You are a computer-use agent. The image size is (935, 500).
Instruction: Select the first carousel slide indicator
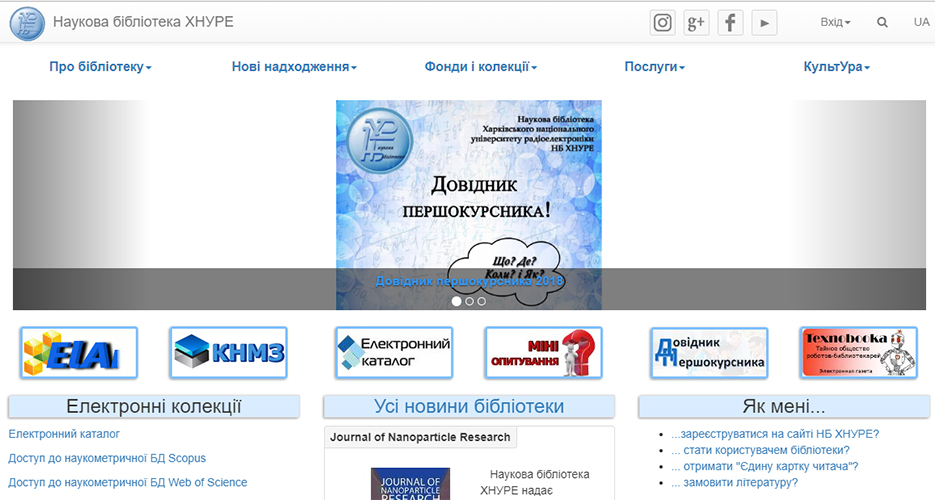457,301
